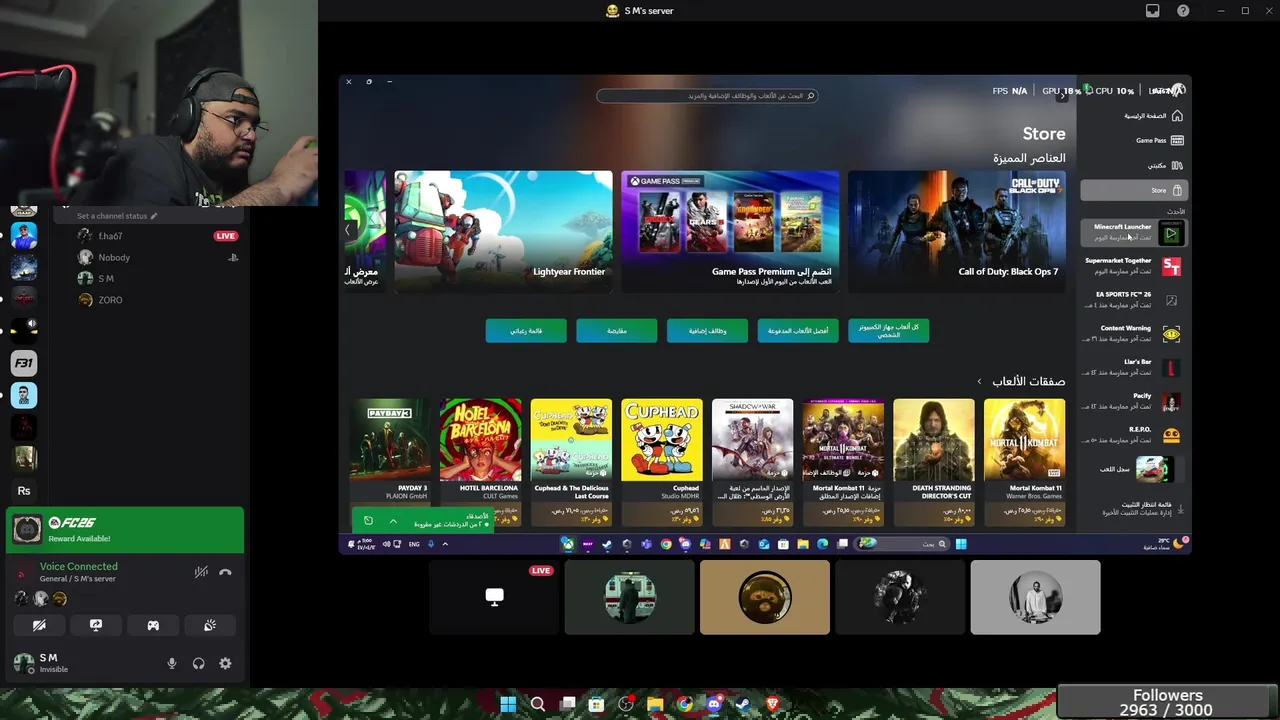1280x720 pixels.
Task: Open Discord user settings gear
Action: click(x=225, y=663)
